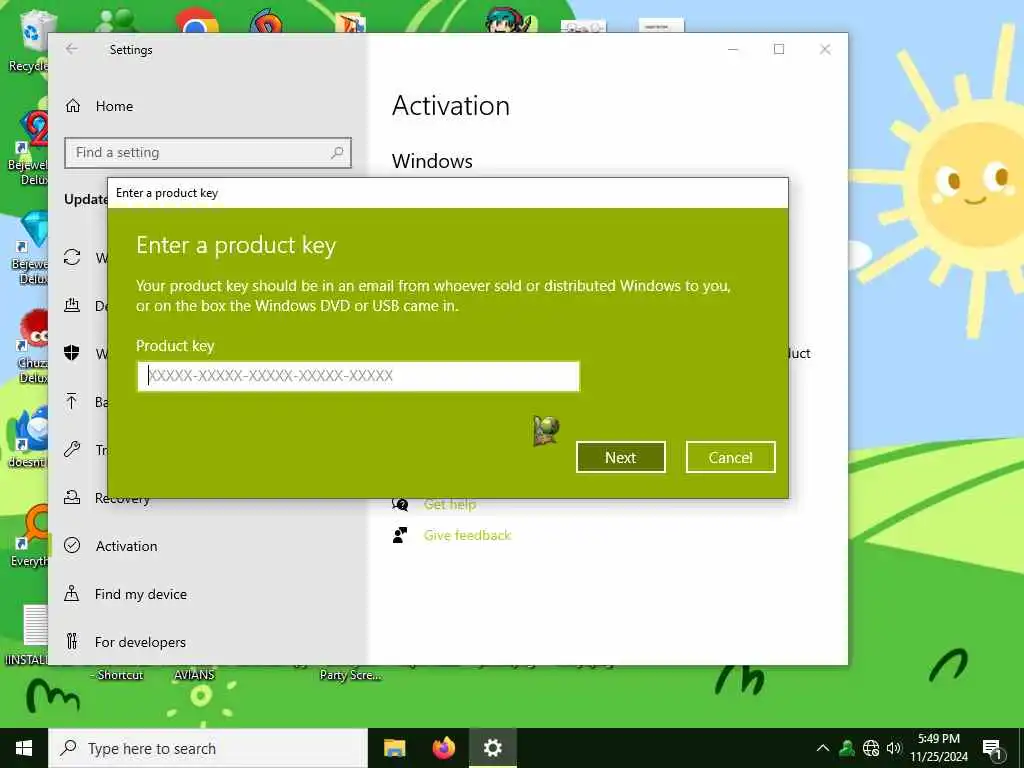The width and height of the screenshot is (1024, 768).
Task: Click the green person tray icon
Action: click(x=847, y=748)
